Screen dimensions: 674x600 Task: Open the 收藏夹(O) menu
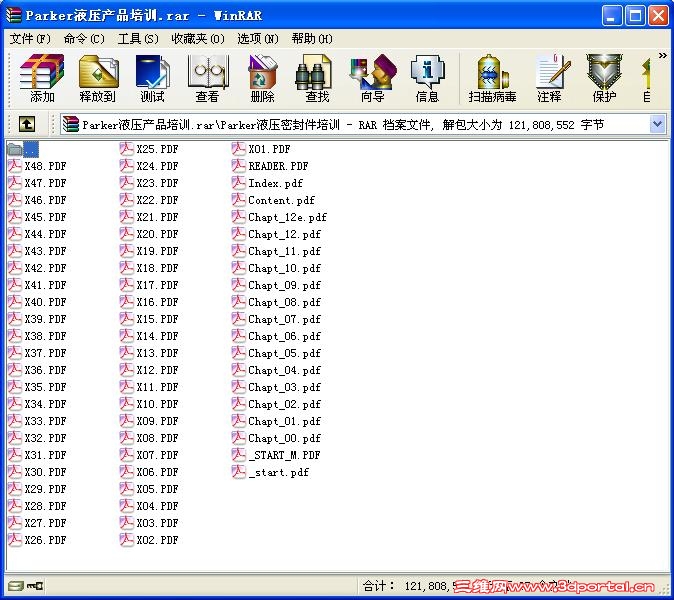pyautogui.click(x=198, y=39)
